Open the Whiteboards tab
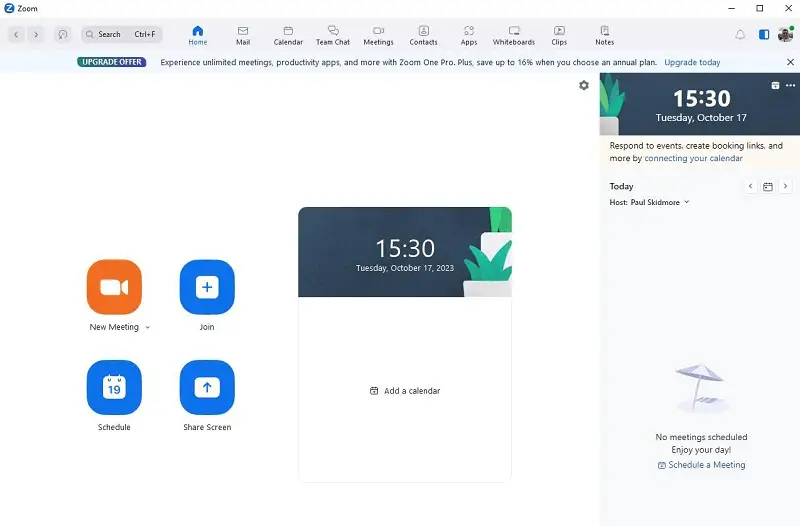The height and width of the screenshot is (526, 800). (x=514, y=36)
